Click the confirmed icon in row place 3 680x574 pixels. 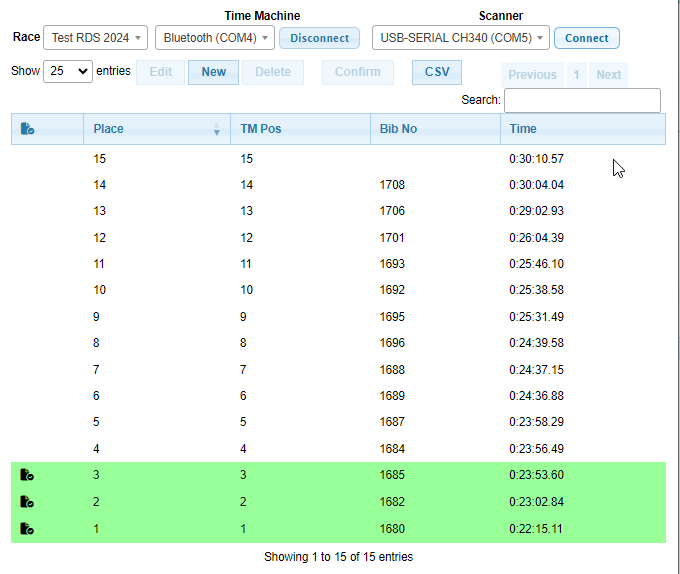(27, 475)
